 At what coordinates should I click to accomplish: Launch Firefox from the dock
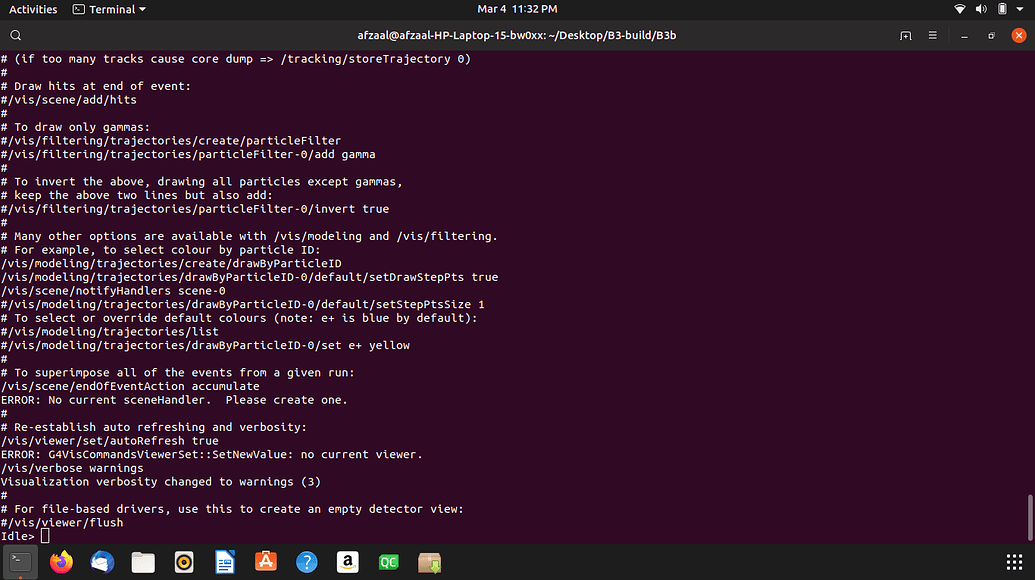click(61, 562)
